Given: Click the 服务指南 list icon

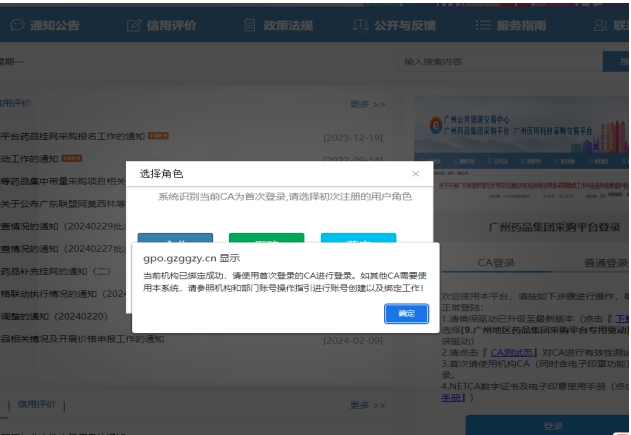Looking at the screenshot, I should 481,25.
